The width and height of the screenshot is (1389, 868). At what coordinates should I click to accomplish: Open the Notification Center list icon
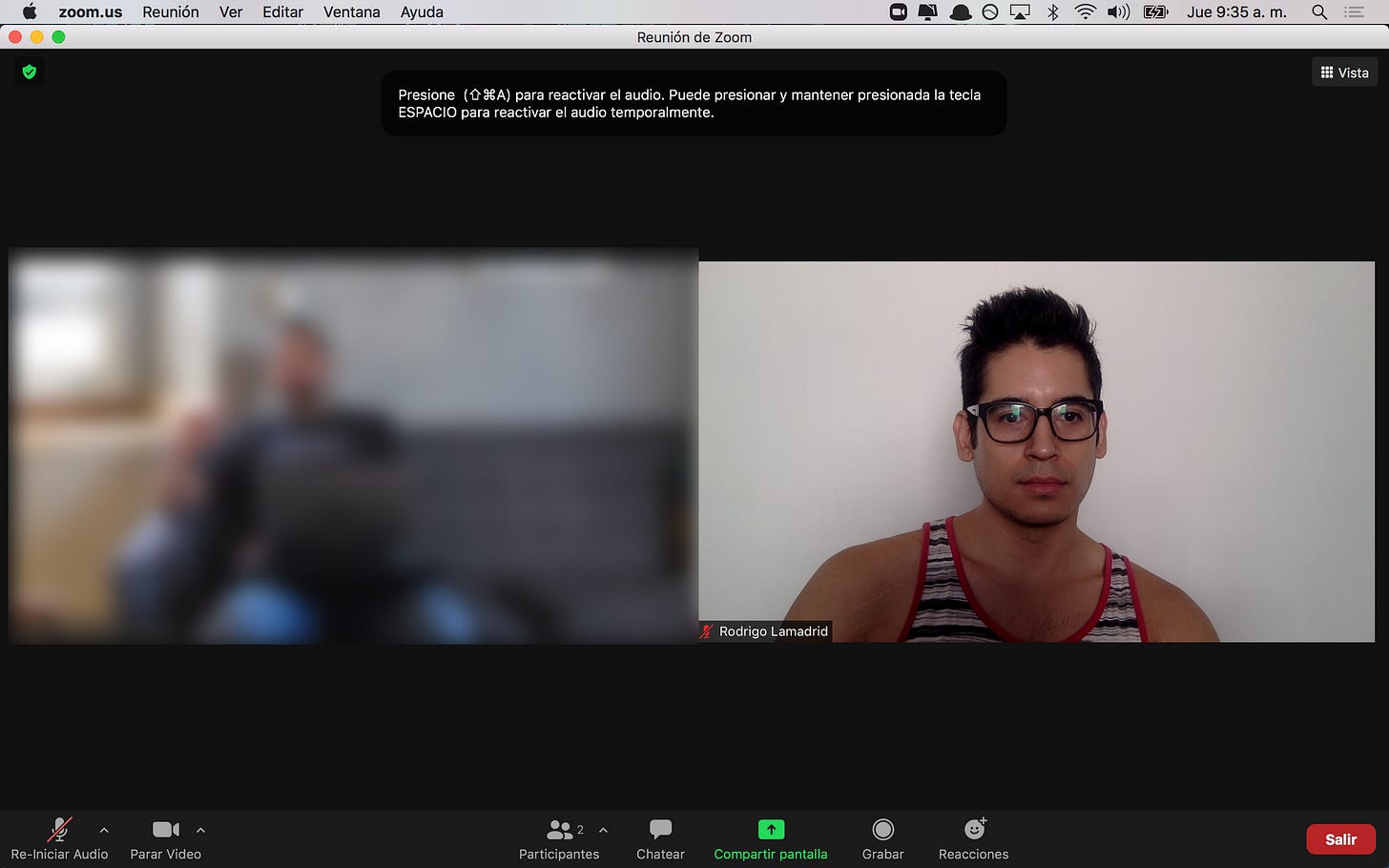pyautogui.click(x=1354, y=12)
